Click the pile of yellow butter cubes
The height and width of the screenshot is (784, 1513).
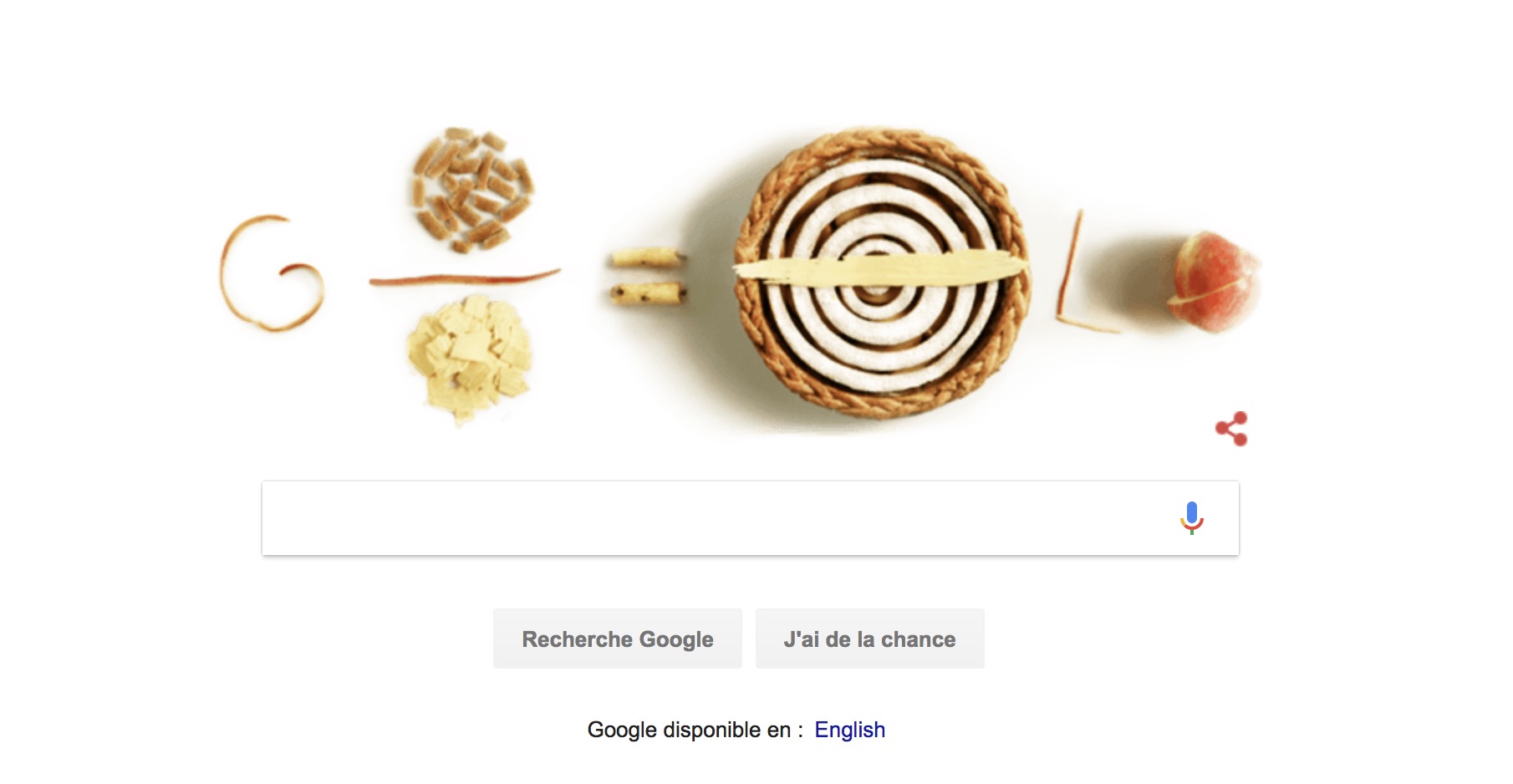coord(469,359)
